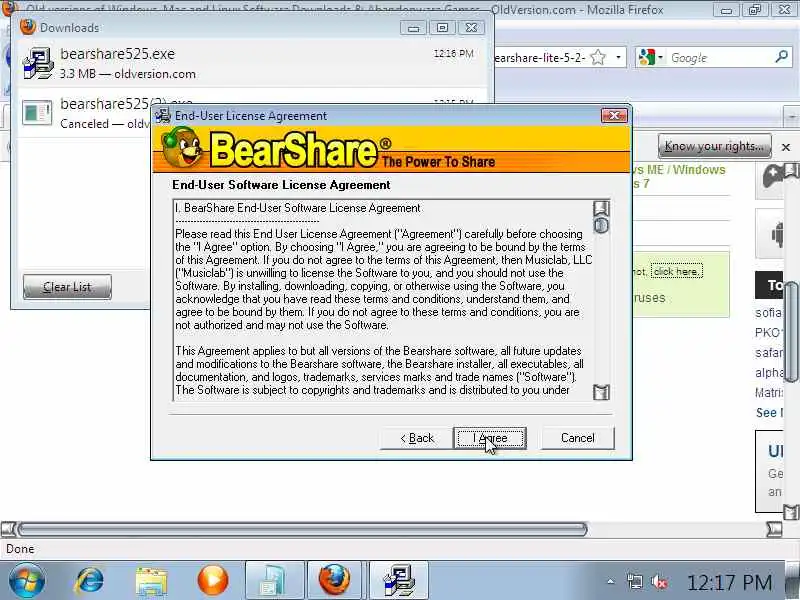This screenshot has height=600, width=800.
Task: Dismiss the Know your rights notification bar
Action: 786,147
